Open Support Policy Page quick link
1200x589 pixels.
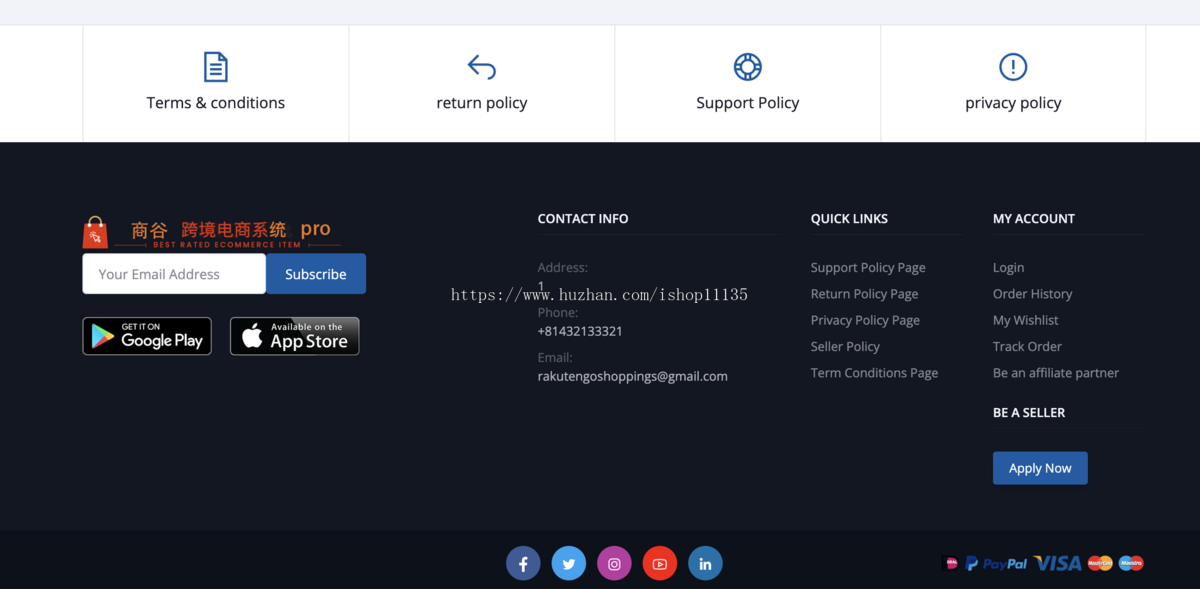868,267
